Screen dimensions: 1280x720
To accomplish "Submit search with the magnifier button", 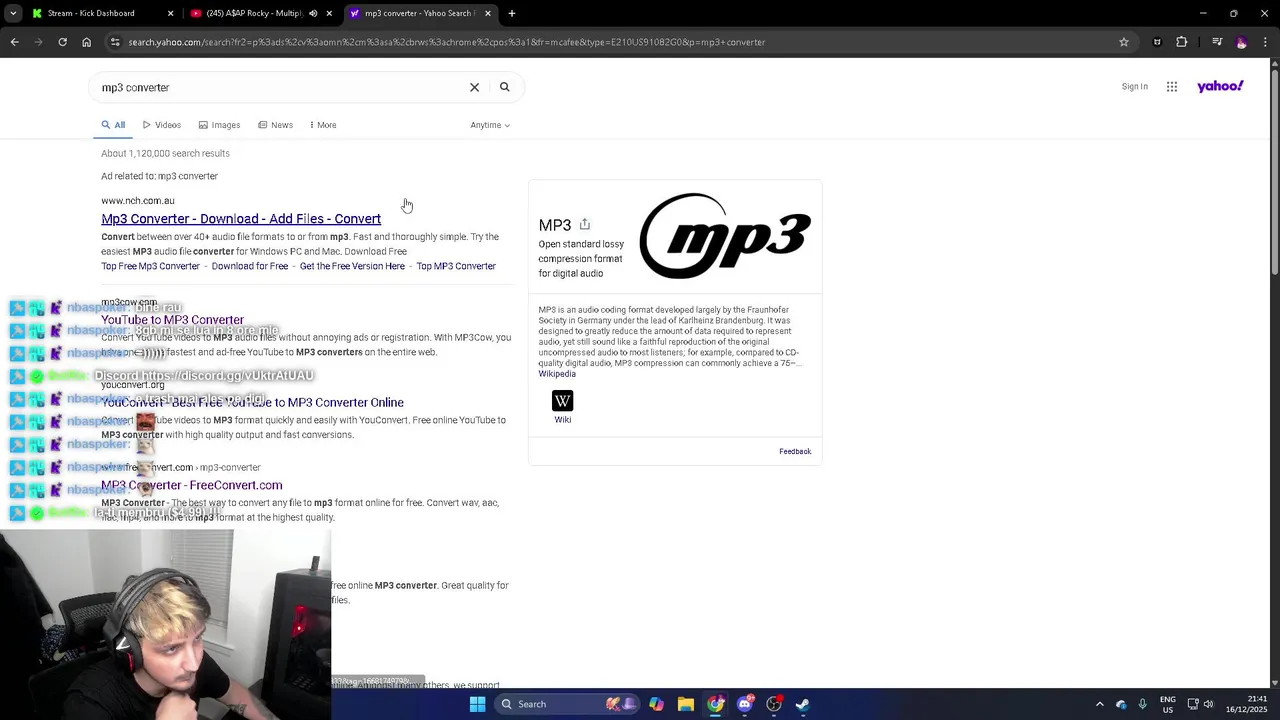I will pyautogui.click(x=505, y=87).
